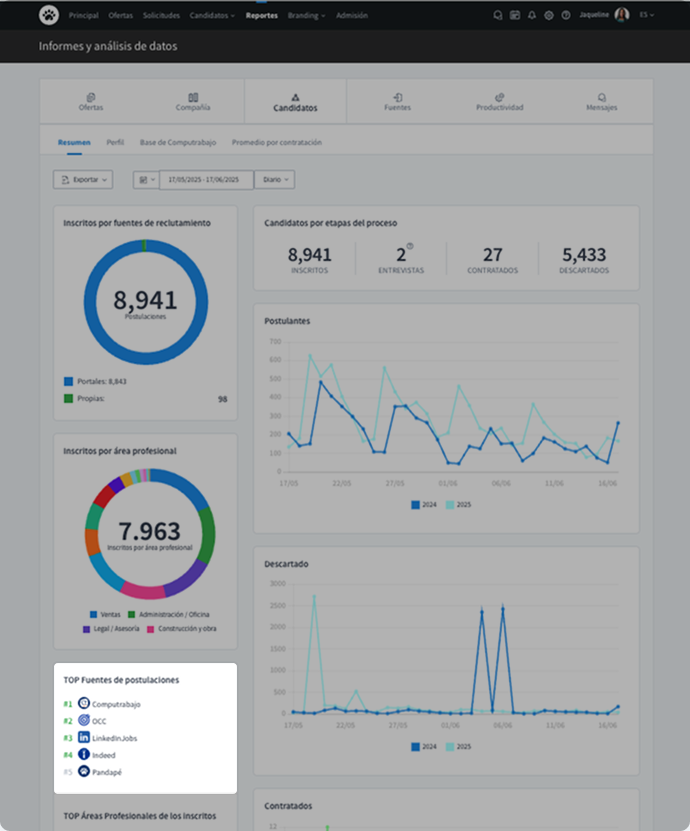690x831 pixels.
Task: Open the ES language selector
Action: click(x=647, y=16)
